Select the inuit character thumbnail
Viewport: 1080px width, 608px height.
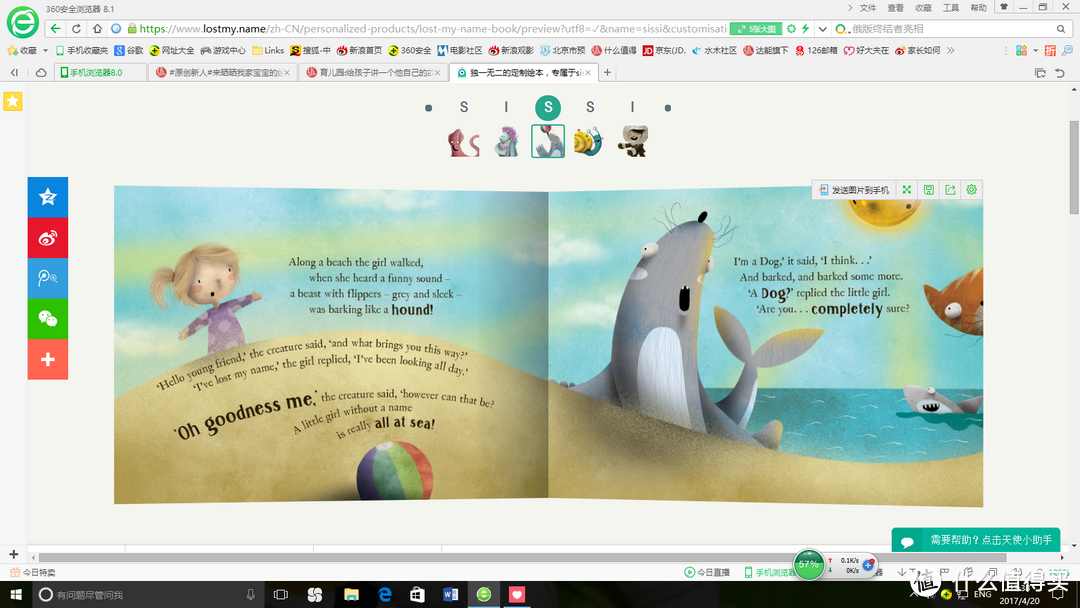point(632,141)
